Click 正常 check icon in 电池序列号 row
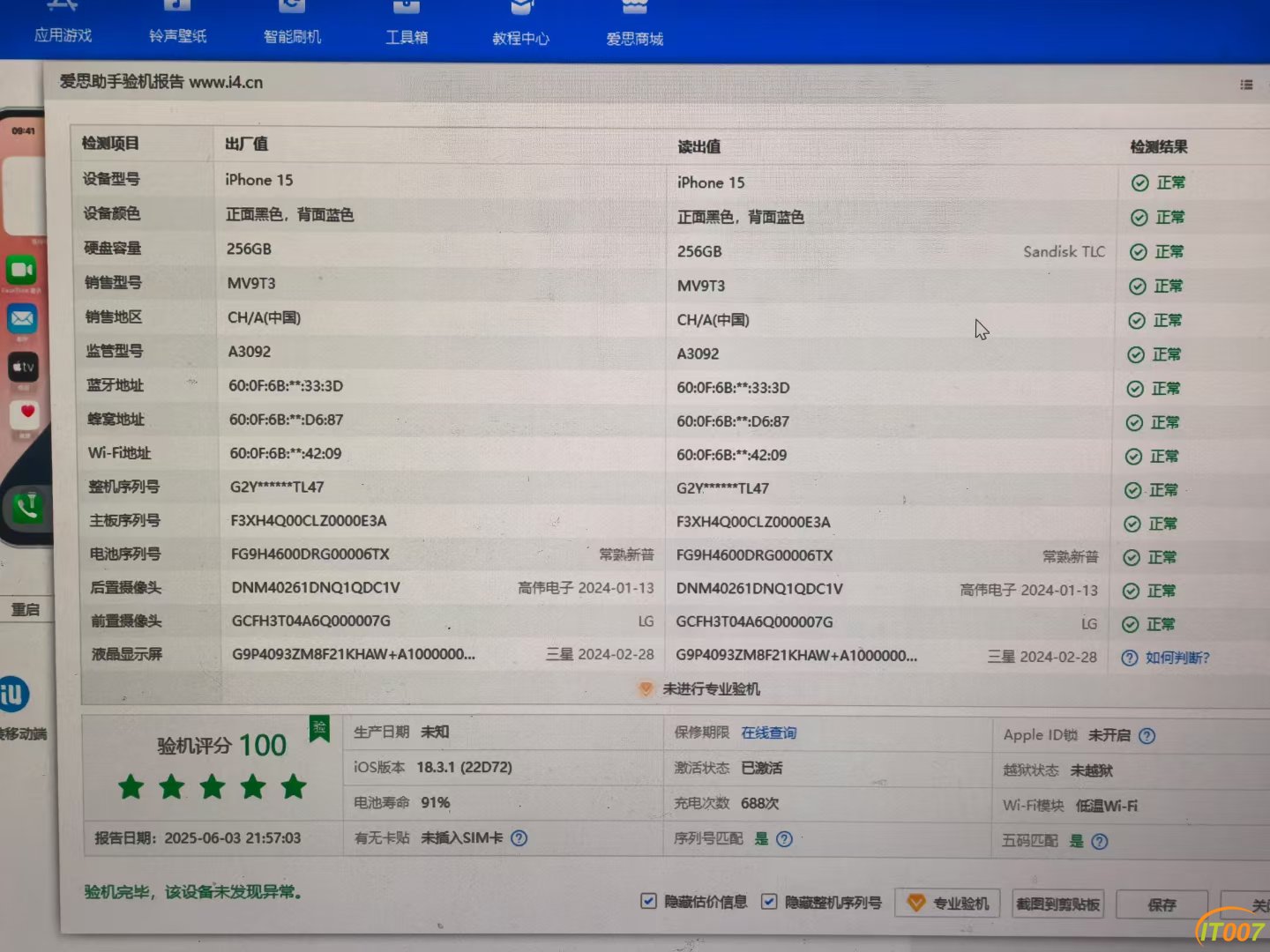This screenshot has width=1270, height=952. [x=1131, y=557]
